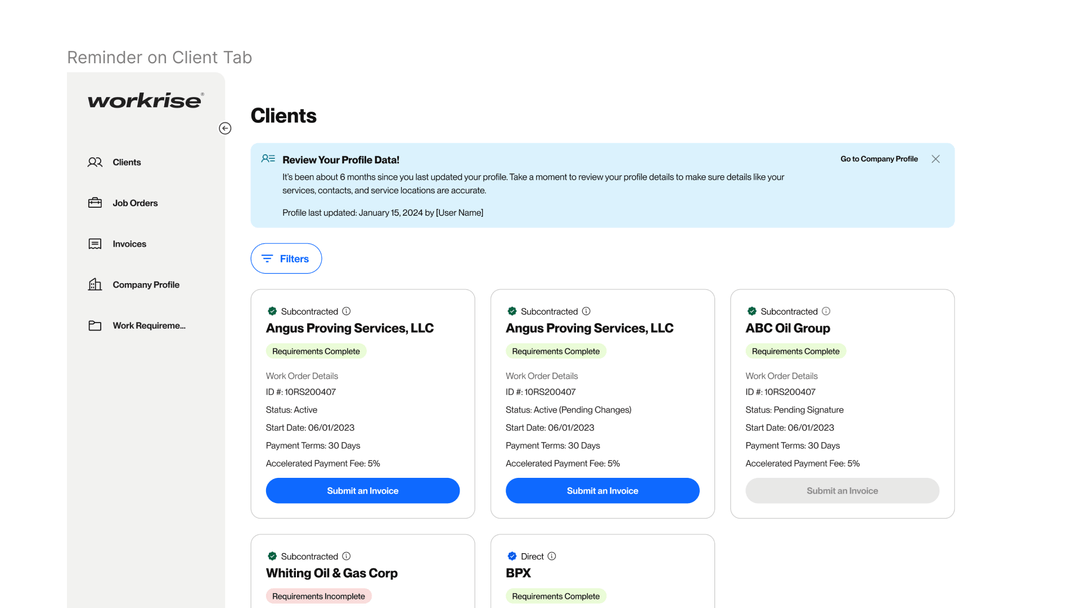Open the Filters panel

[286, 259]
